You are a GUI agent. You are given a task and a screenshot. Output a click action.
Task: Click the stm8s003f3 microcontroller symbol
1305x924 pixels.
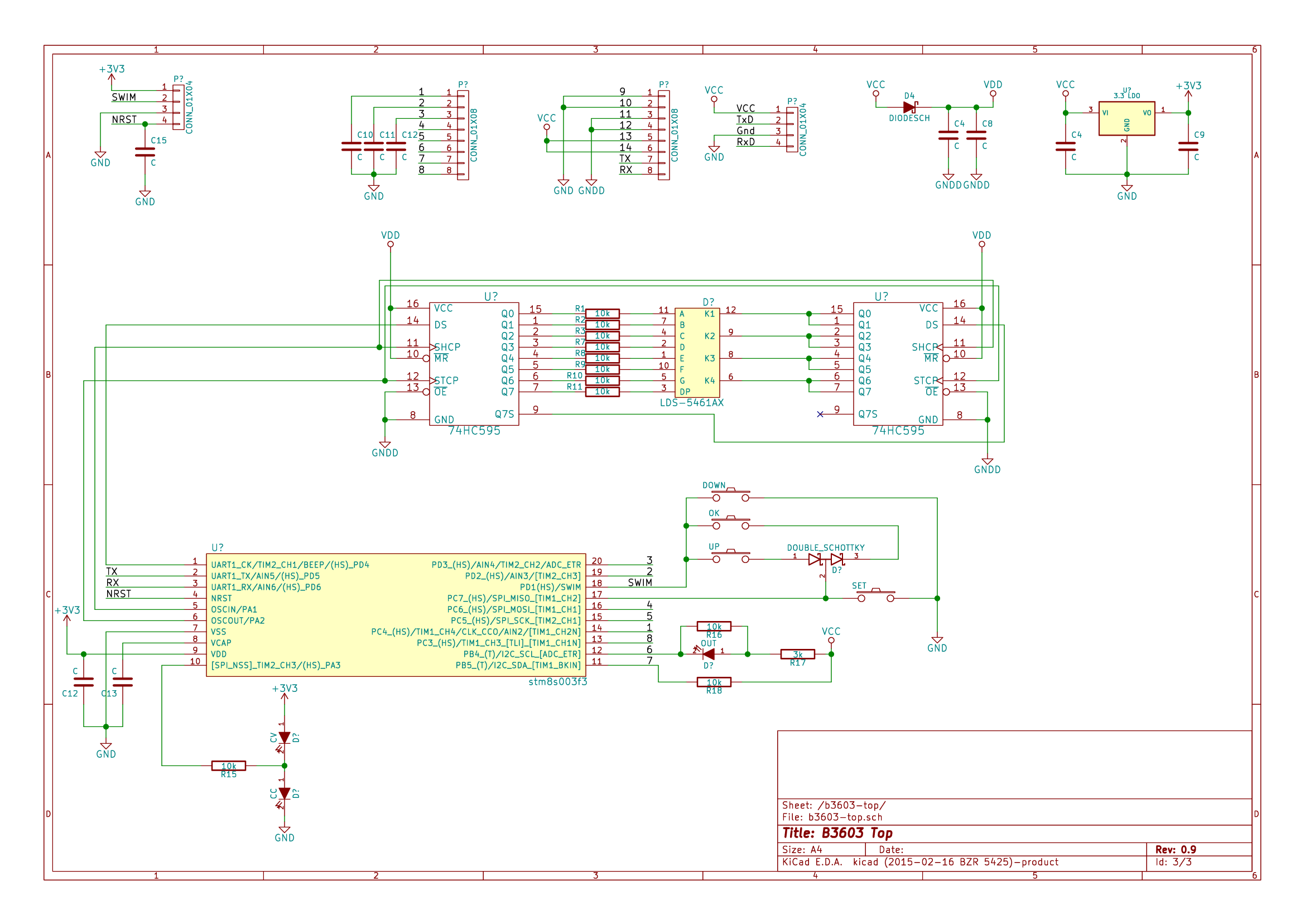click(x=396, y=615)
